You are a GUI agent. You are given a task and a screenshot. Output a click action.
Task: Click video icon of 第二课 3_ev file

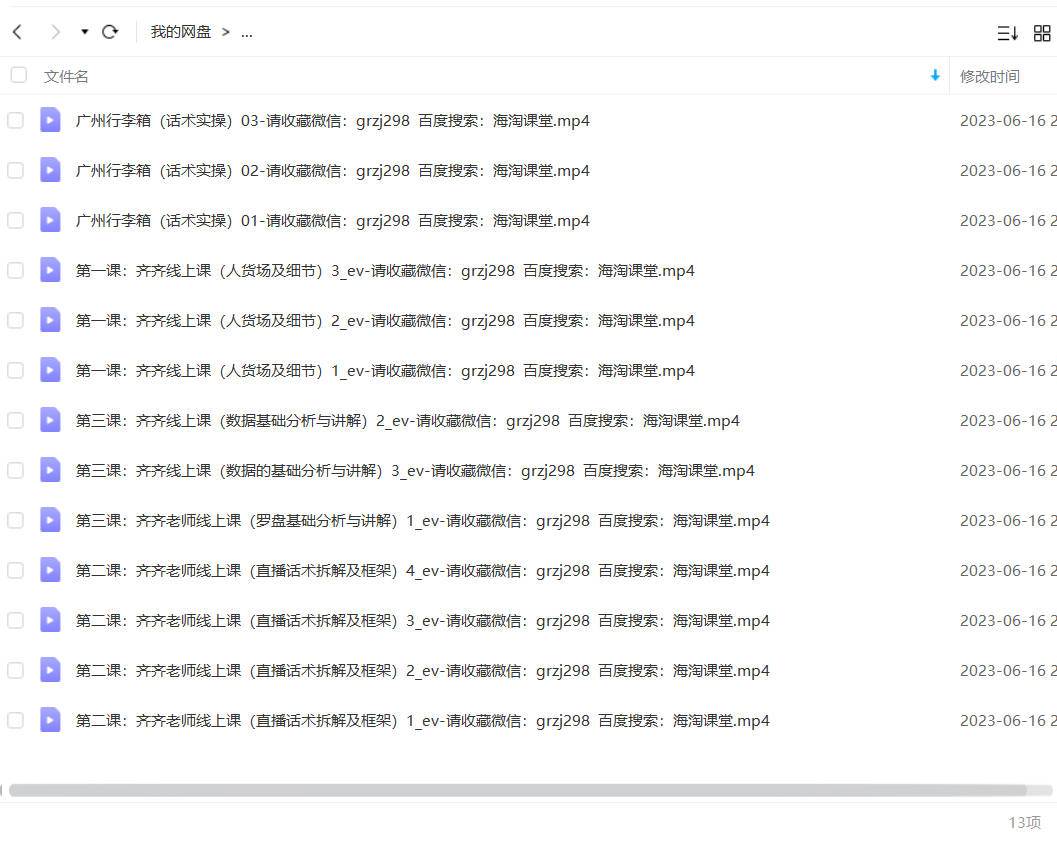click(x=50, y=619)
